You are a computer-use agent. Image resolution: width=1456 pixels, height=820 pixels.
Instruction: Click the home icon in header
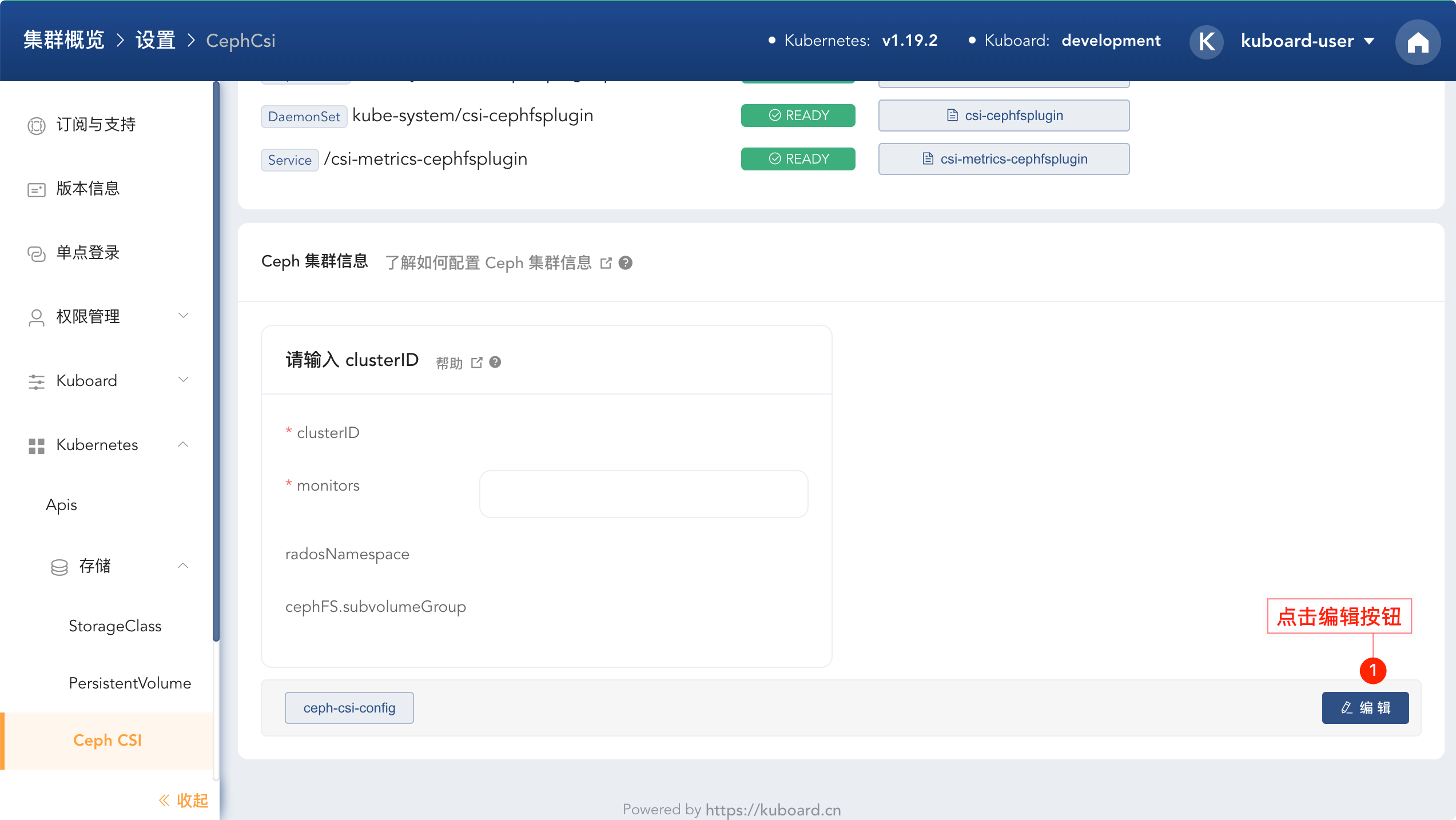click(x=1418, y=42)
